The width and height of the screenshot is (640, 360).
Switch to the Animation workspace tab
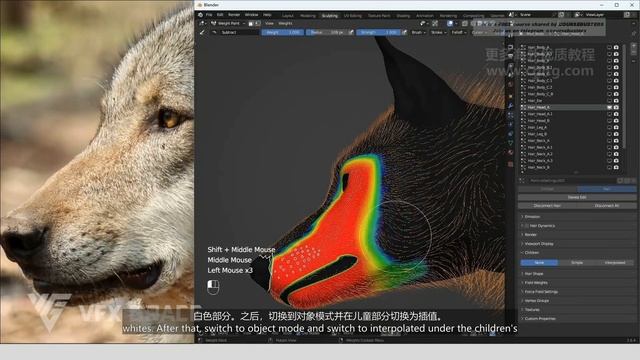(x=425, y=16)
